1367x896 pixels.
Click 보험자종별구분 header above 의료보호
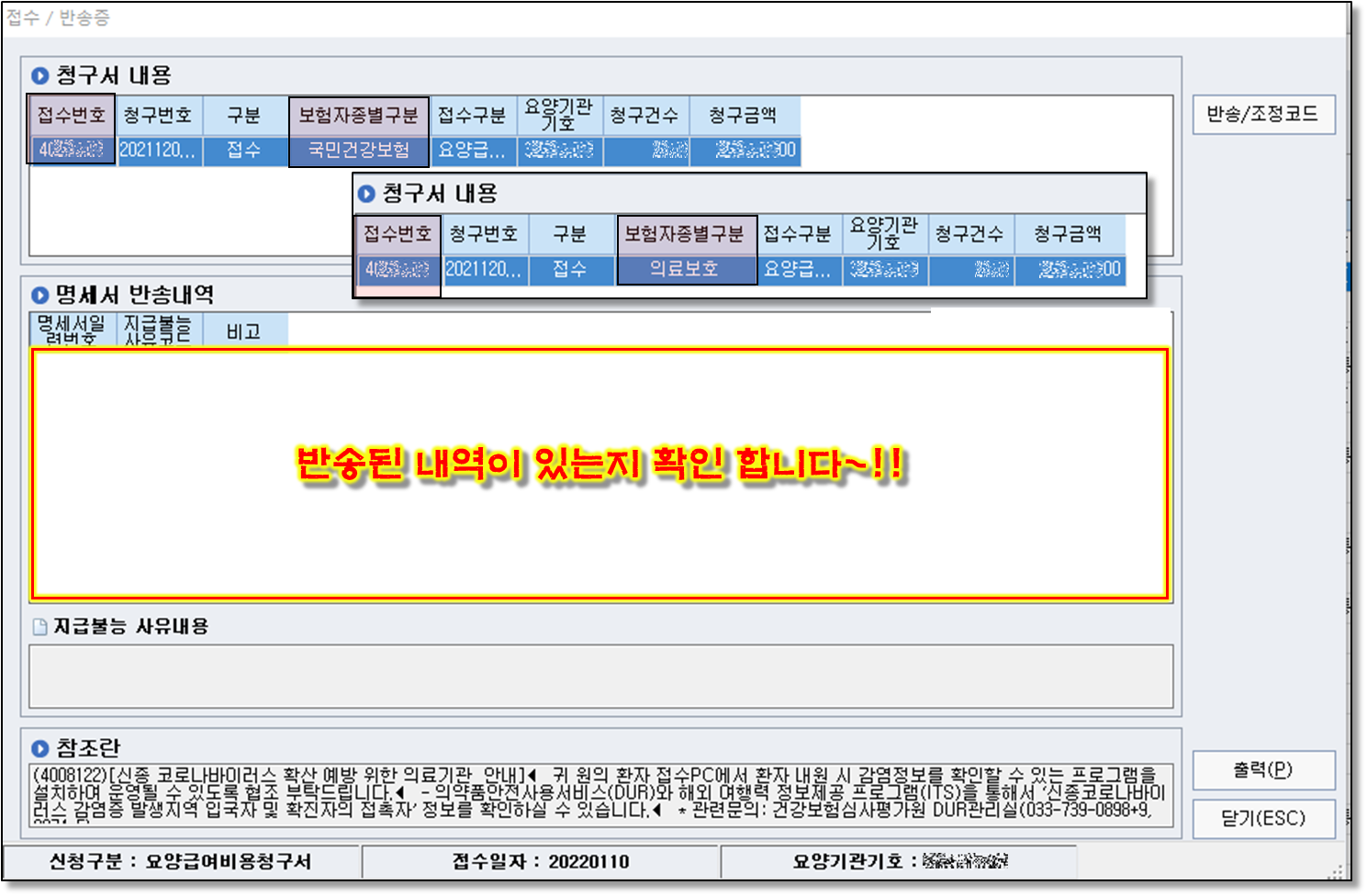coord(685,234)
